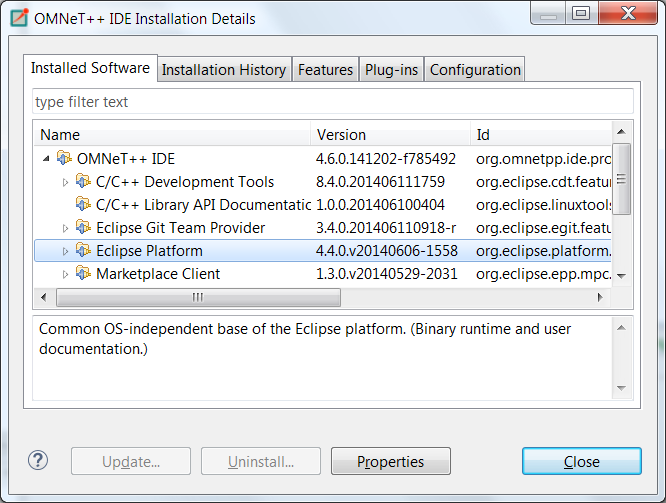The width and height of the screenshot is (666, 503).
Task: Click the Marketplace Client feature icon
Action: [x=83, y=273]
